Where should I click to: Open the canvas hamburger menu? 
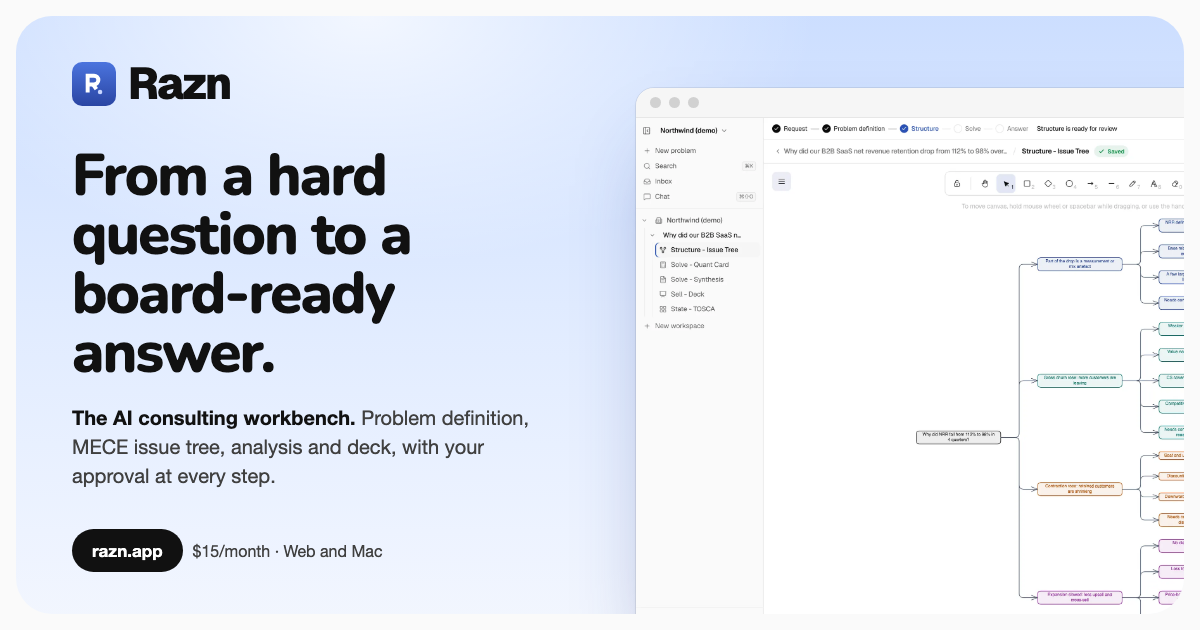782,181
